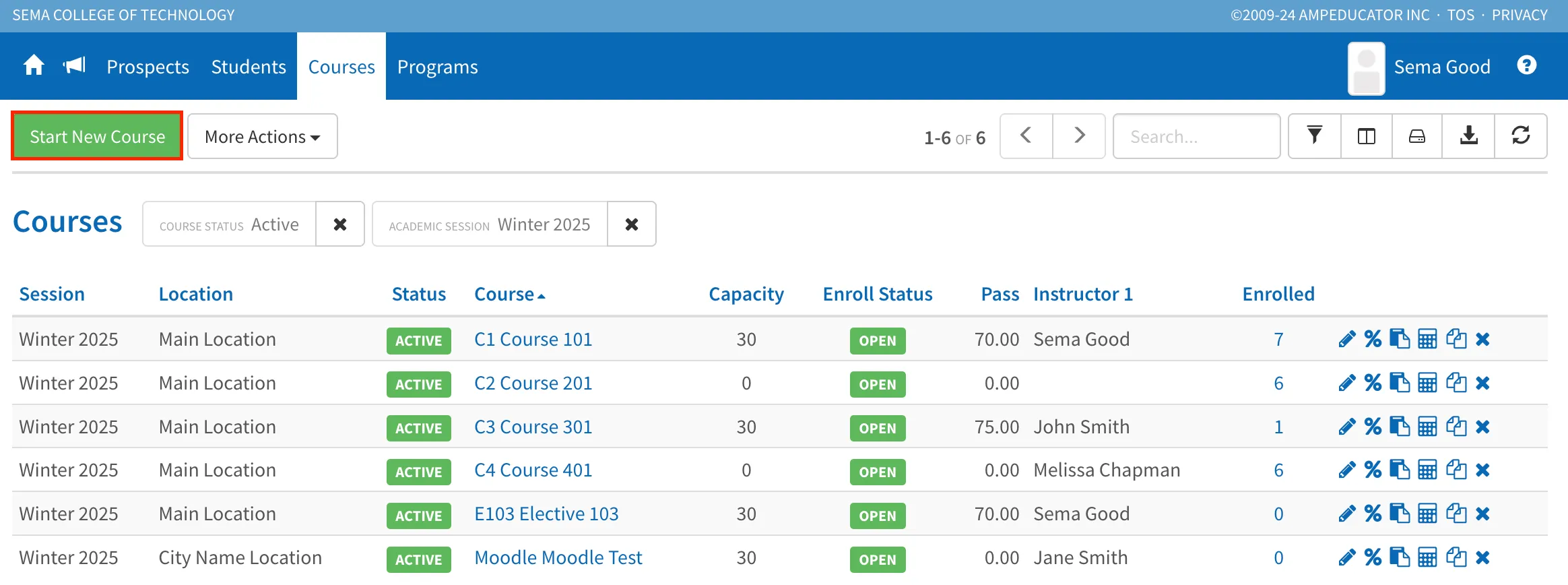Click Start New Course button
Image resolution: width=1568 pixels, height=585 pixels.
[98, 136]
